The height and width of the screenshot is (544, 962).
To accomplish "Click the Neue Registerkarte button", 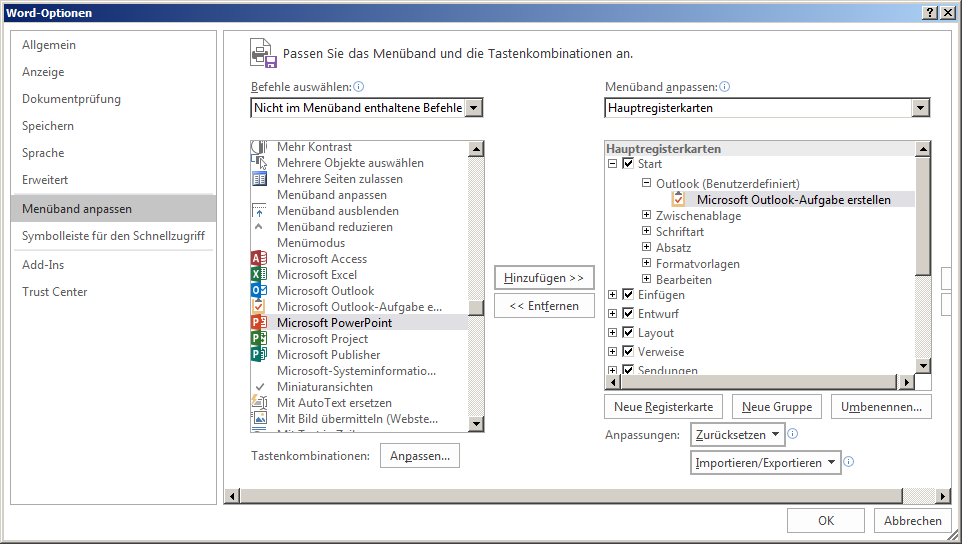I will 663,407.
